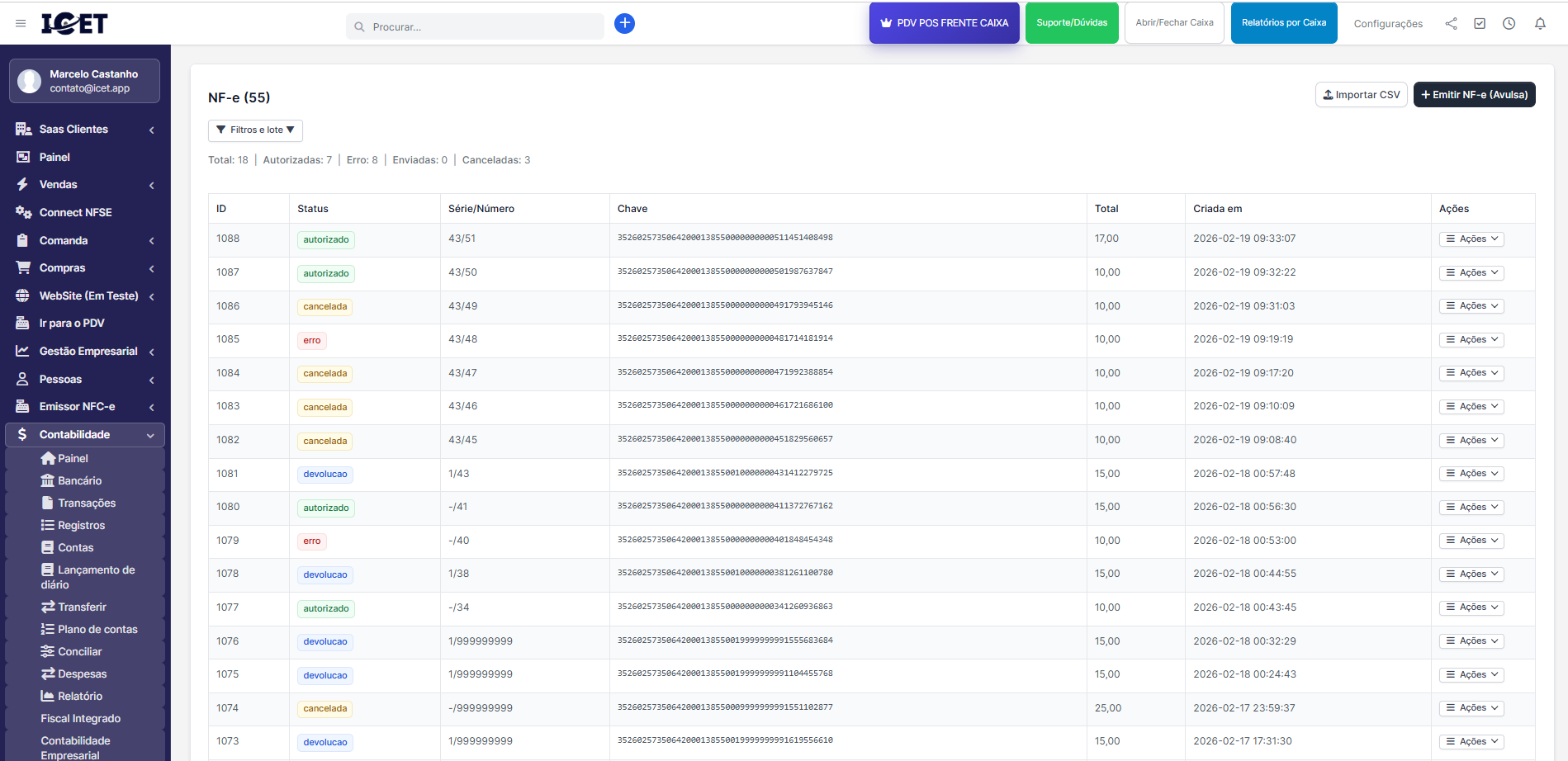Click the checklist icon in top bar
The width and height of the screenshot is (1568, 761).
(1480, 24)
